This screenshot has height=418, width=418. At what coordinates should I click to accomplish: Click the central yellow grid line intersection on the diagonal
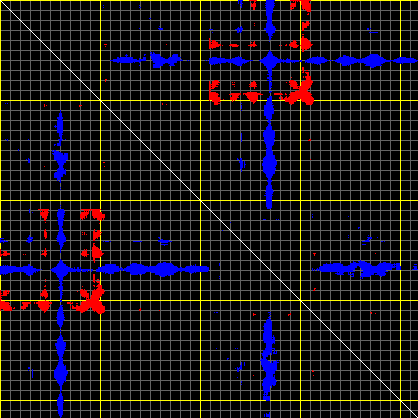click(x=200, y=200)
